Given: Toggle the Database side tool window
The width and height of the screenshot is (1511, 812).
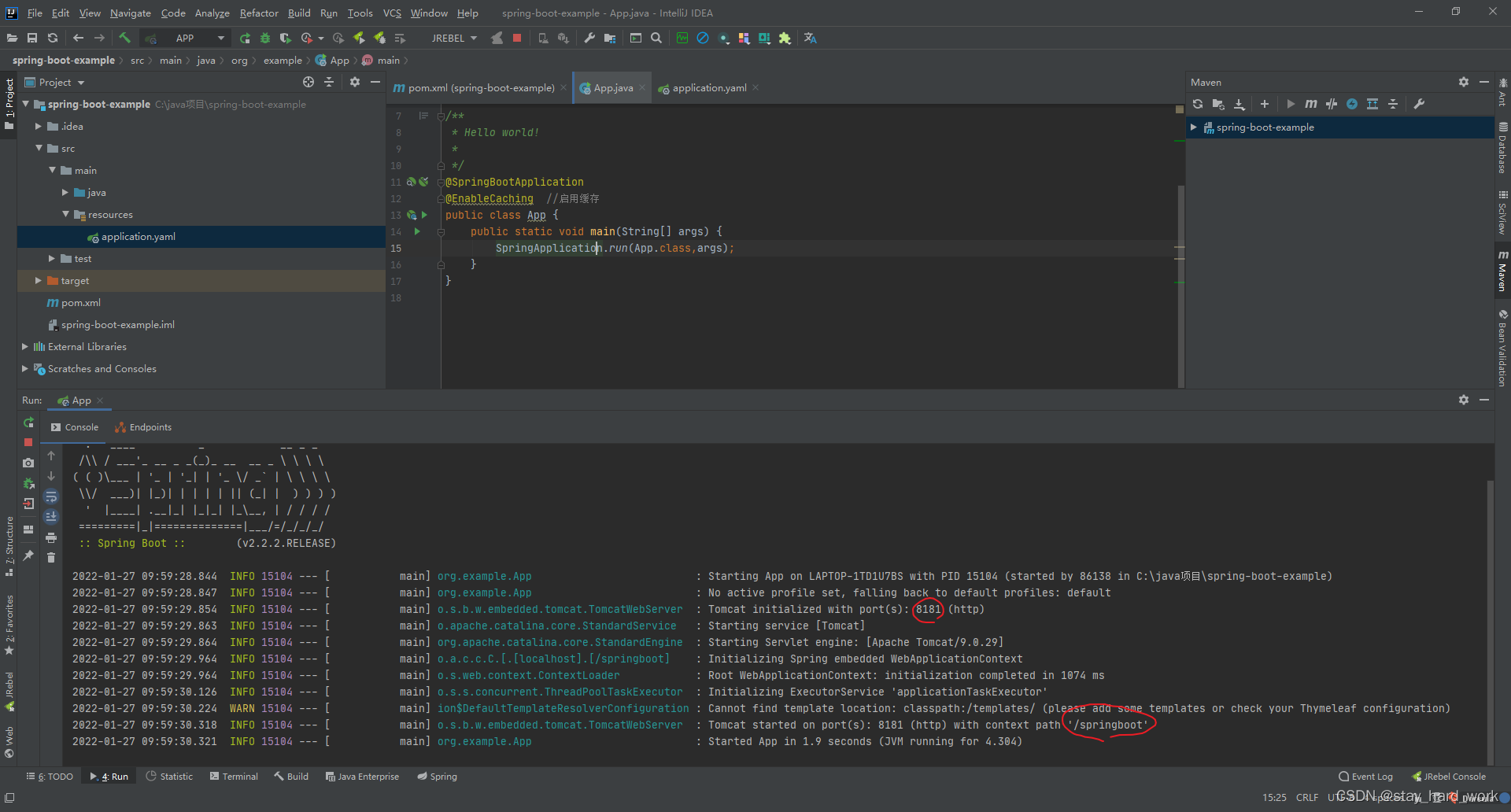Looking at the screenshot, I should coord(1502,149).
